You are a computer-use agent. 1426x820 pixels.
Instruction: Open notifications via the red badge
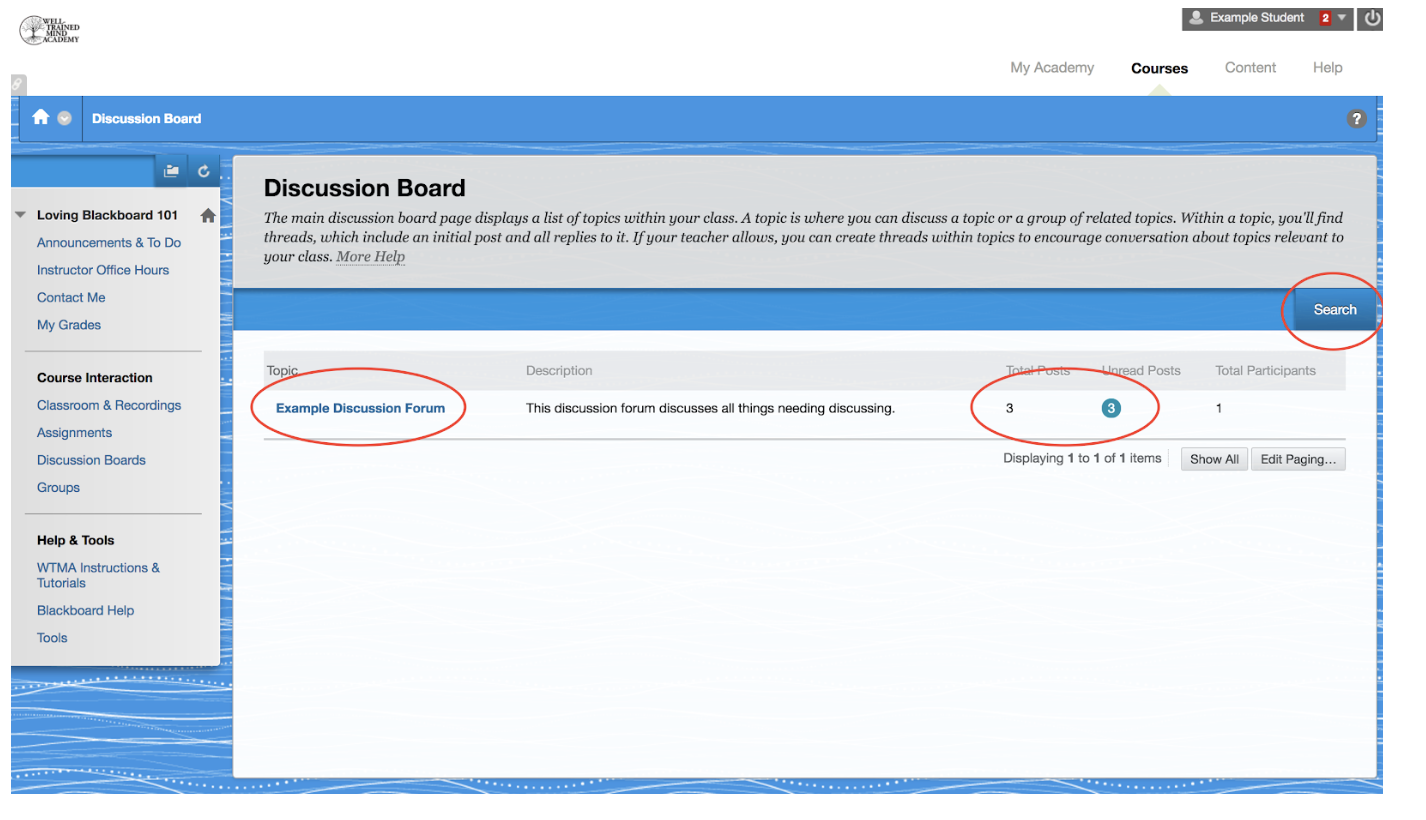pos(1325,17)
